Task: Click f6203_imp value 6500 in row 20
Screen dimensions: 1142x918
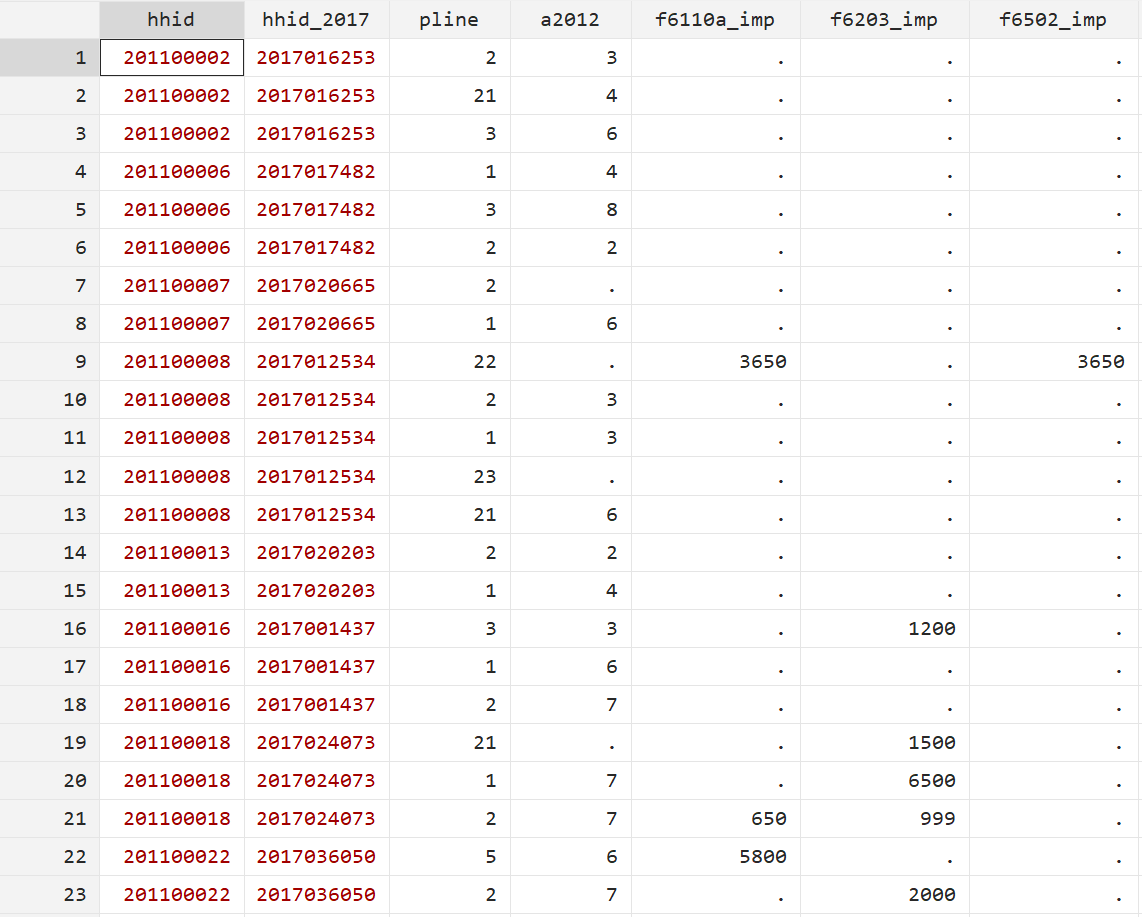Action: click(884, 780)
